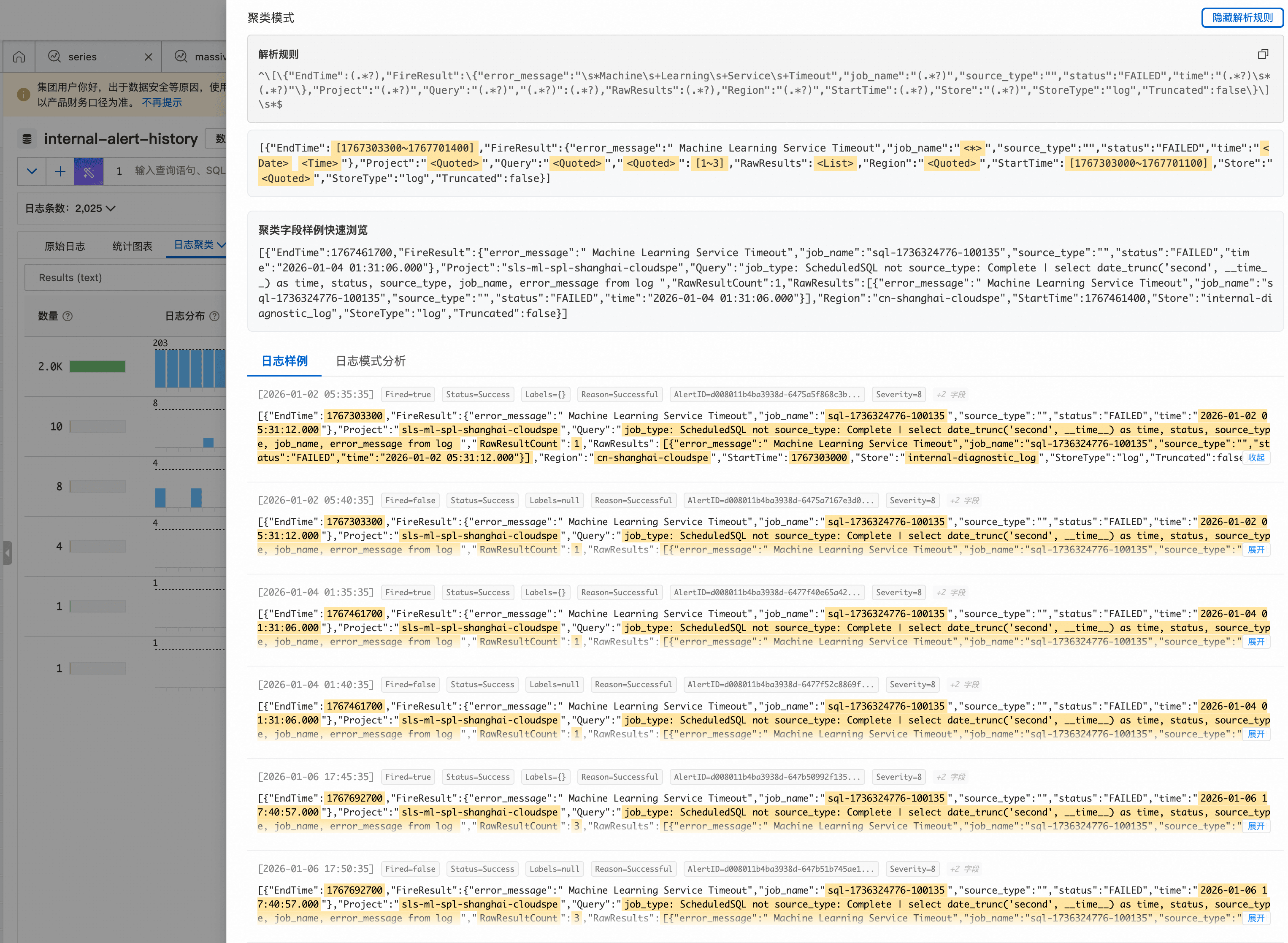Viewport: 1288px width, 943px height.
Task: Click the help icon next to 数量
Action: [68, 316]
